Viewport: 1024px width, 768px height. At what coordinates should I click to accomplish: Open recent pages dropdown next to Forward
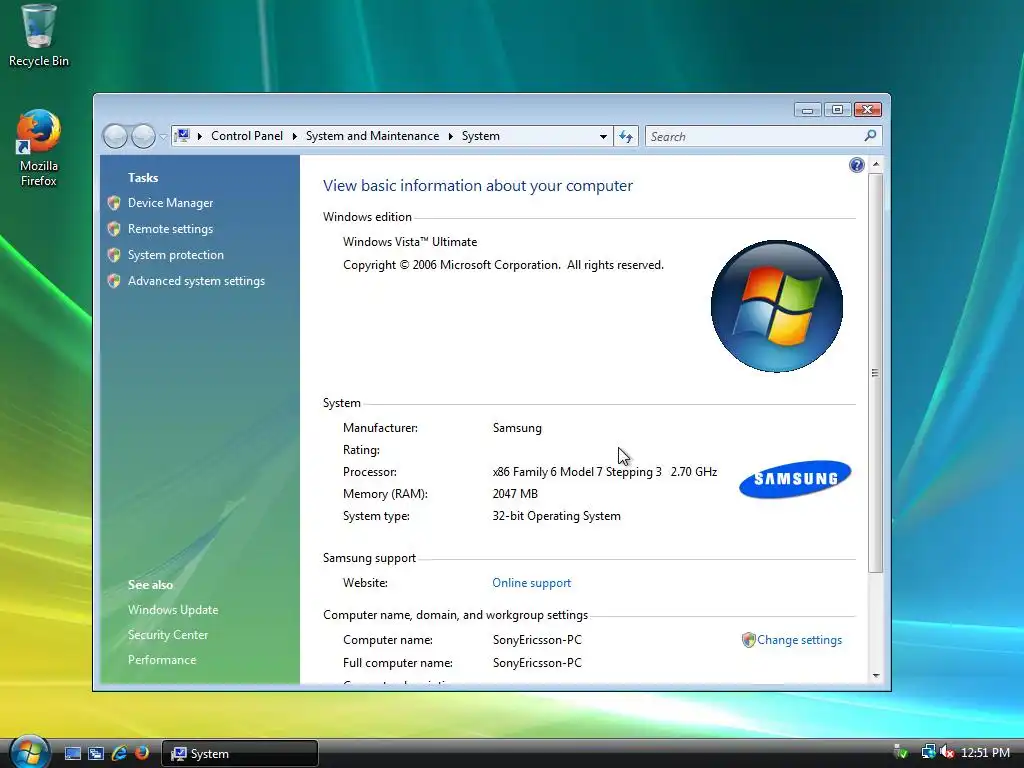coord(163,136)
